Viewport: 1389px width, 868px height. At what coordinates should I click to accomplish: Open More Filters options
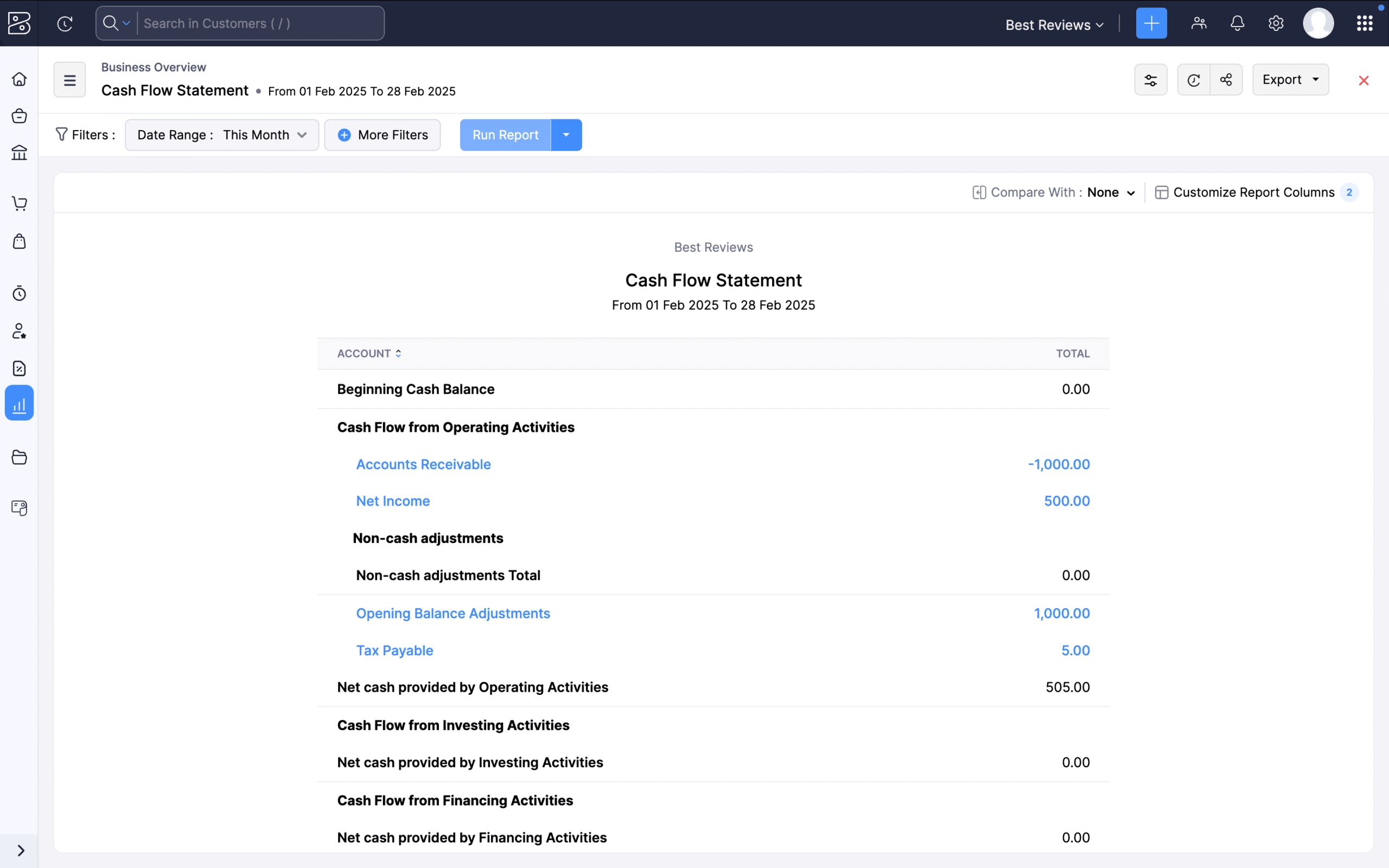tap(383, 135)
